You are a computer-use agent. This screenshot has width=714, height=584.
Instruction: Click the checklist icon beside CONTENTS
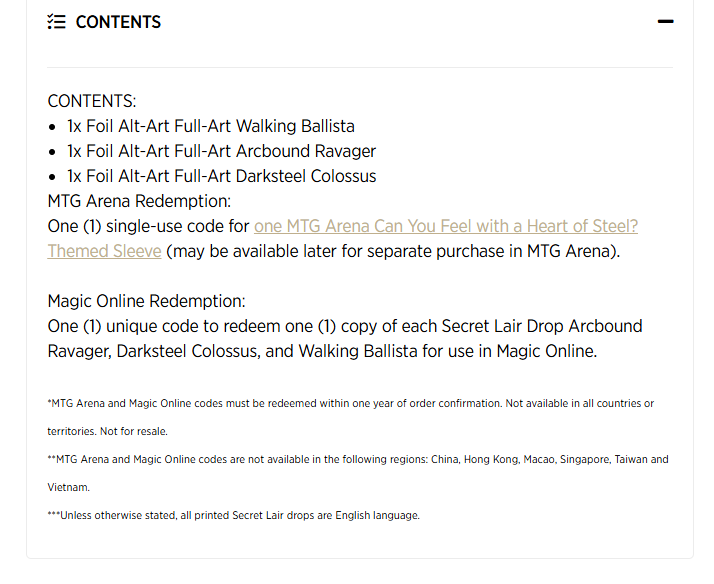pos(56,22)
